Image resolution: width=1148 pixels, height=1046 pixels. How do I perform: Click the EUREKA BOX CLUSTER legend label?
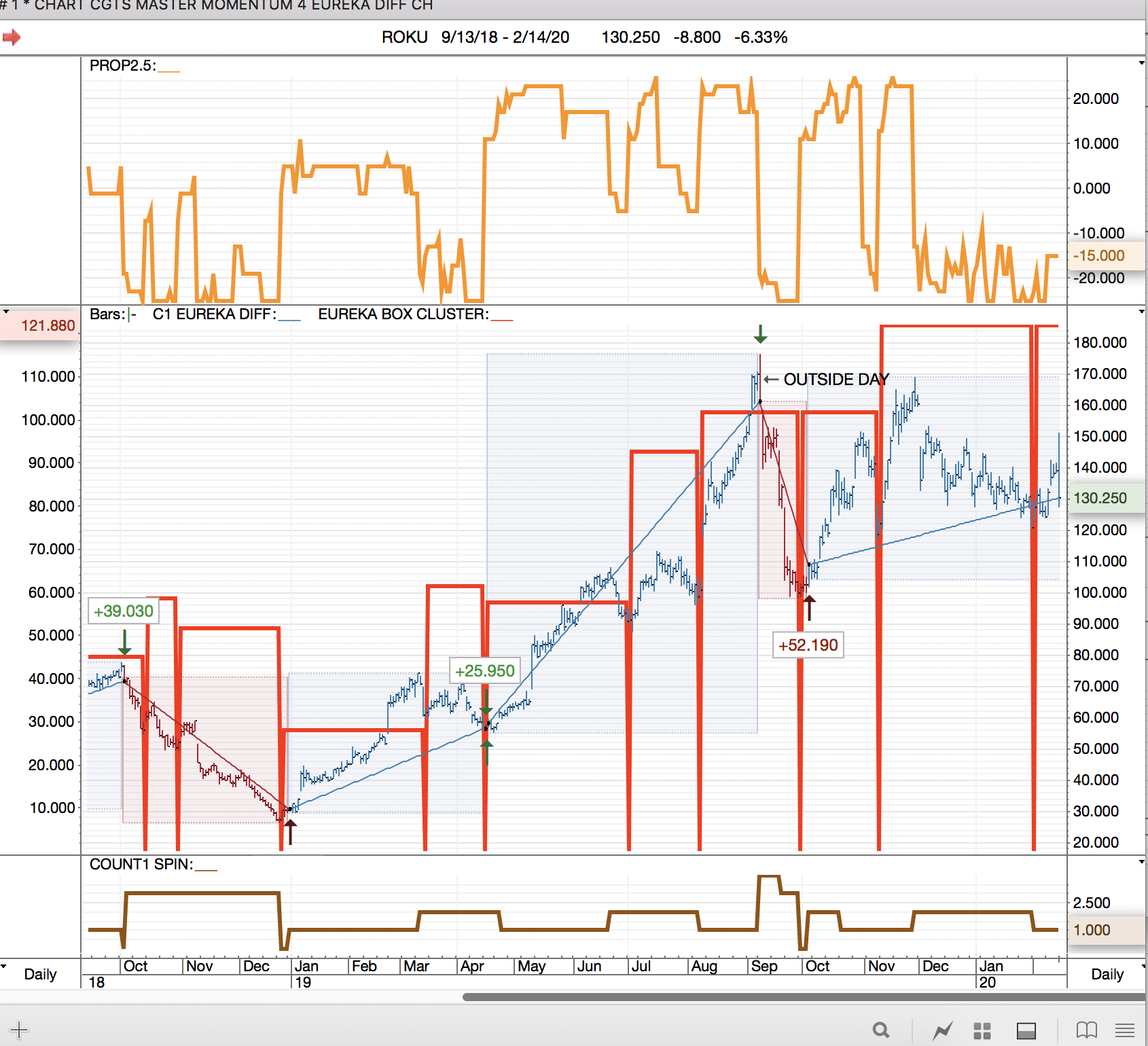(403, 314)
